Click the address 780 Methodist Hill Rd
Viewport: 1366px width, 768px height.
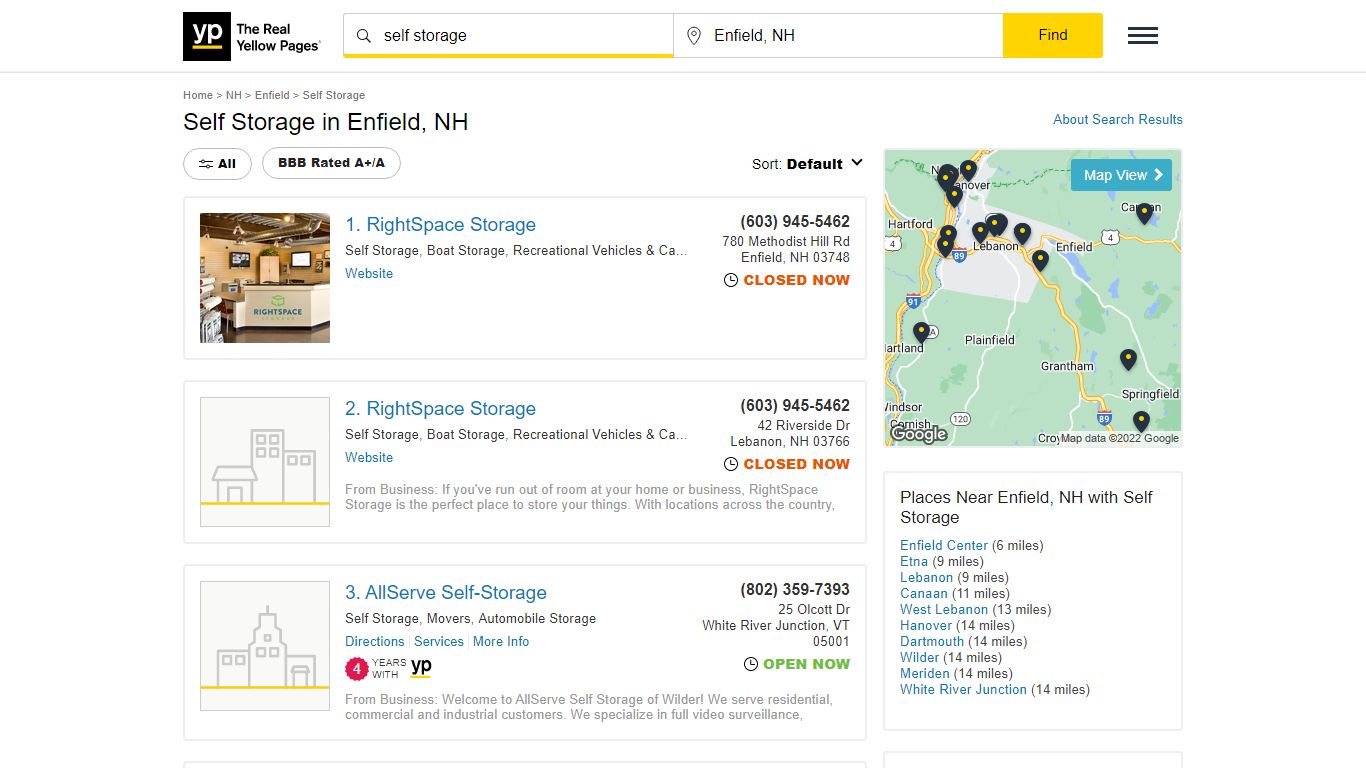click(786, 241)
